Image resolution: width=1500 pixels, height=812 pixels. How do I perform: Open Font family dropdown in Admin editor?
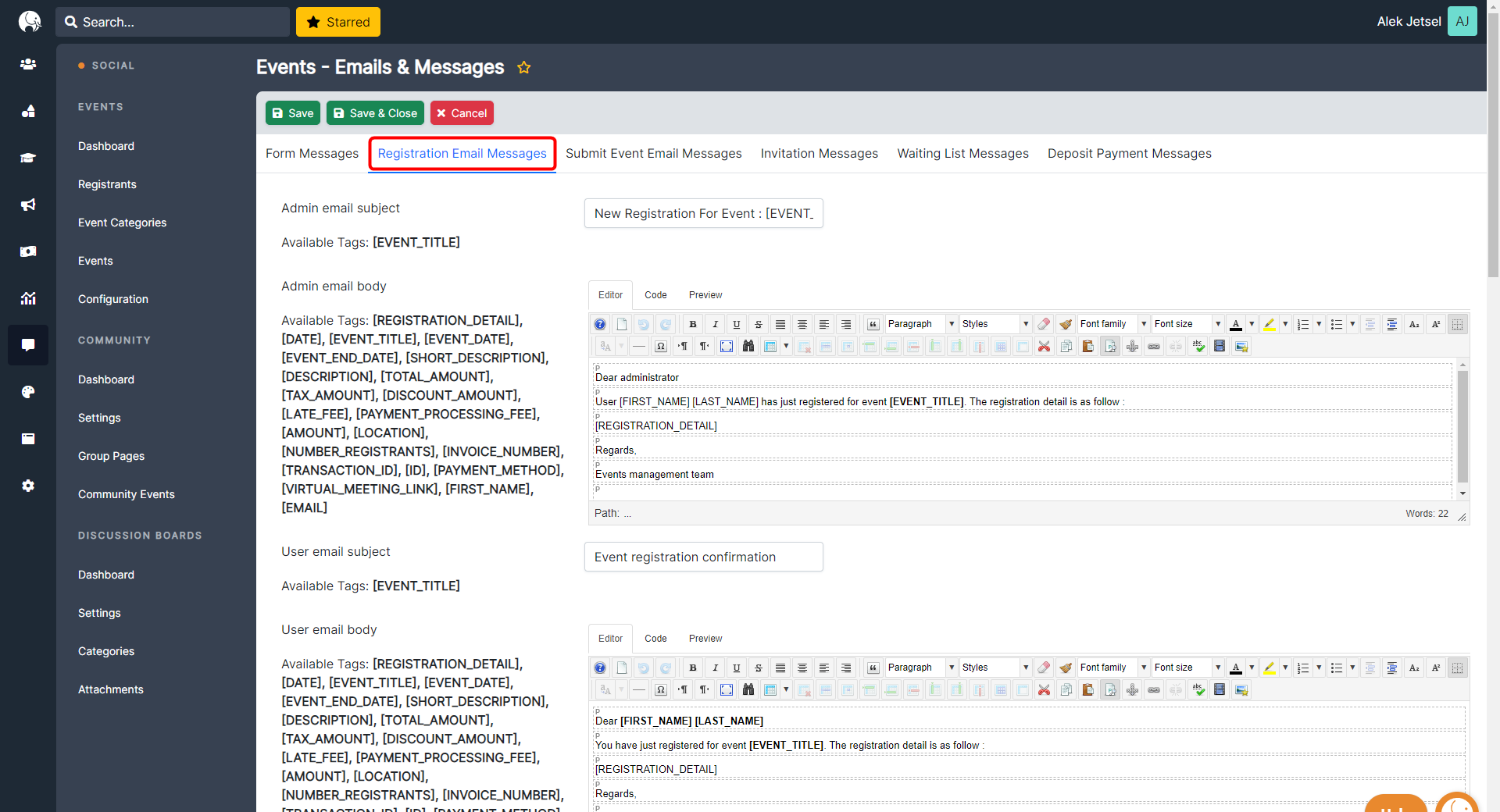1113,324
